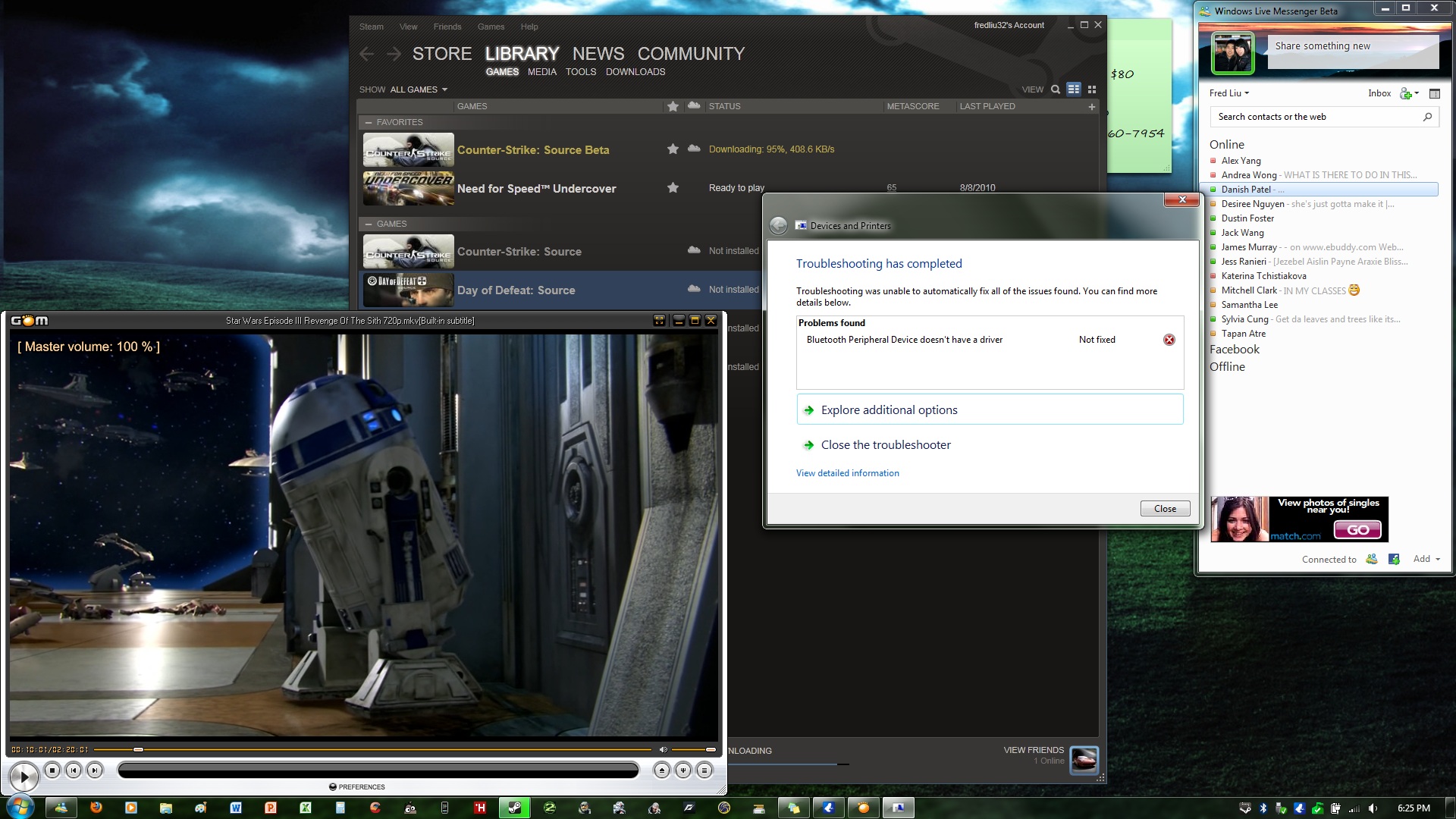Open the eject/open file button in GOM Player
The height and width of the screenshot is (819, 1456).
coord(662,770)
